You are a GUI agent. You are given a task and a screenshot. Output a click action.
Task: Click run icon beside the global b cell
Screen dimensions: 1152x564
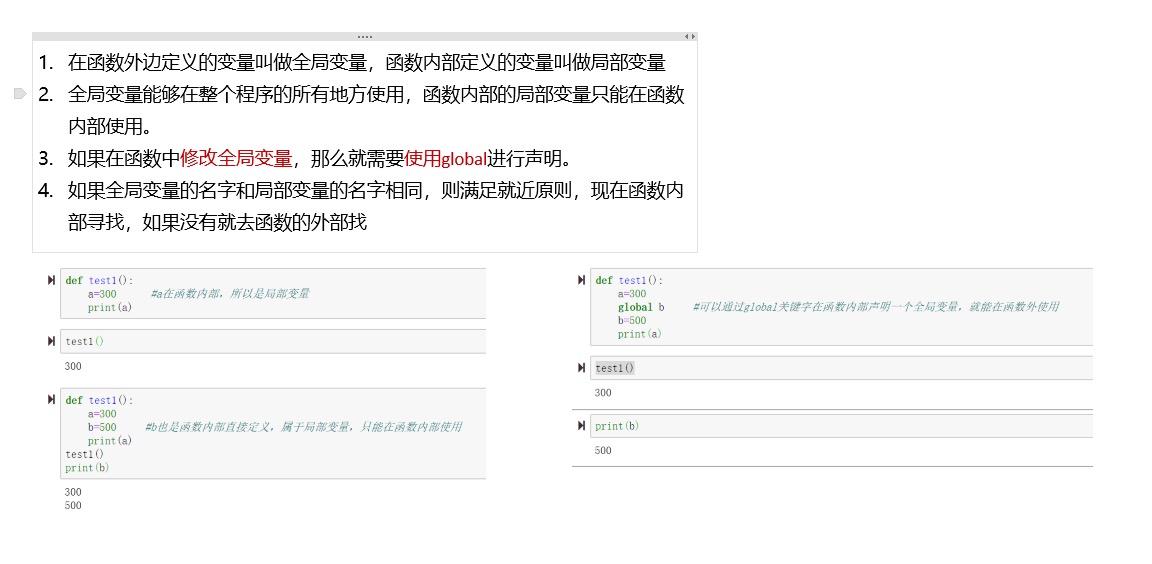[581, 280]
